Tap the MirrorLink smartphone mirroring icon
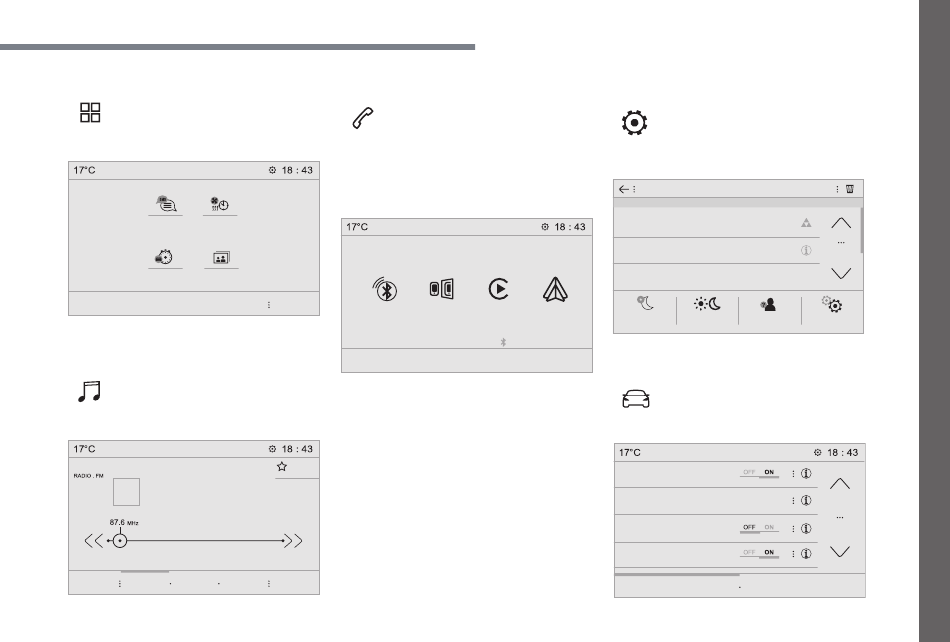The height and width of the screenshot is (642, 950). pyautogui.click(x=442, y=289)
